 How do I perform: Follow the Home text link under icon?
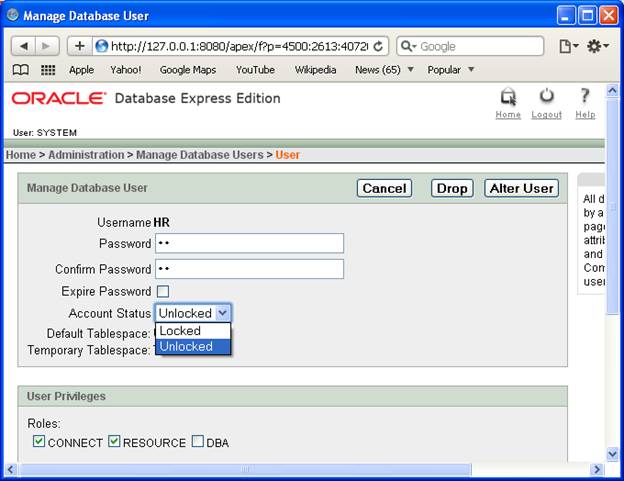coord(508,115)
